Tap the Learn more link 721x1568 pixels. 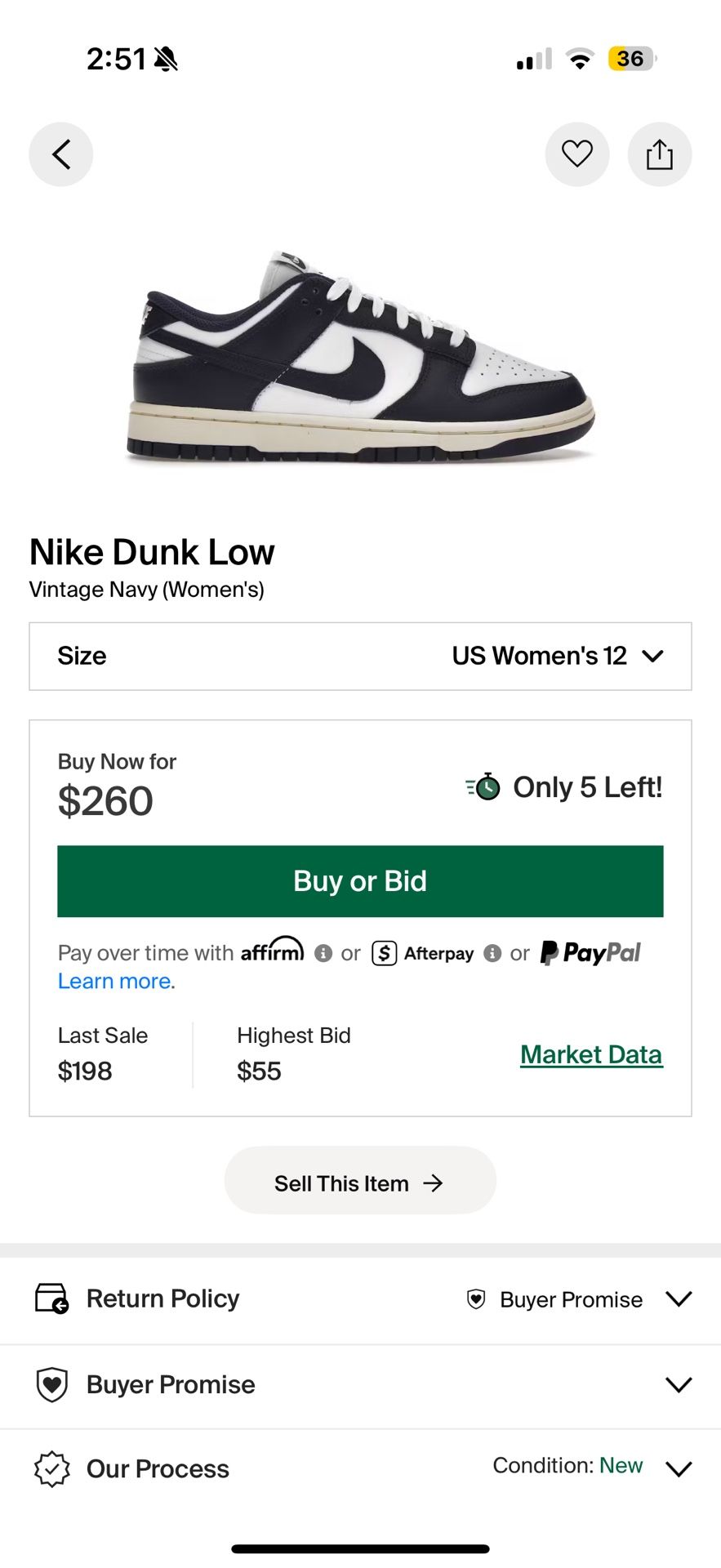click(x=116, y=981)
